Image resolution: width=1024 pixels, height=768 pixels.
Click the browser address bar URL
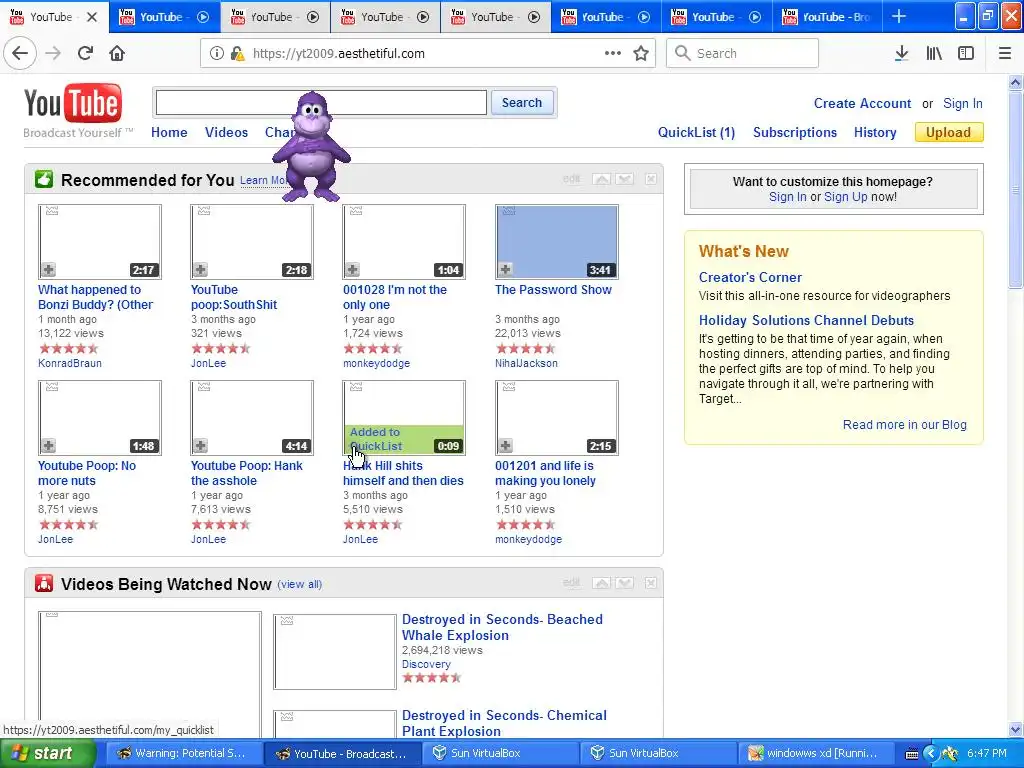(338, 54)
